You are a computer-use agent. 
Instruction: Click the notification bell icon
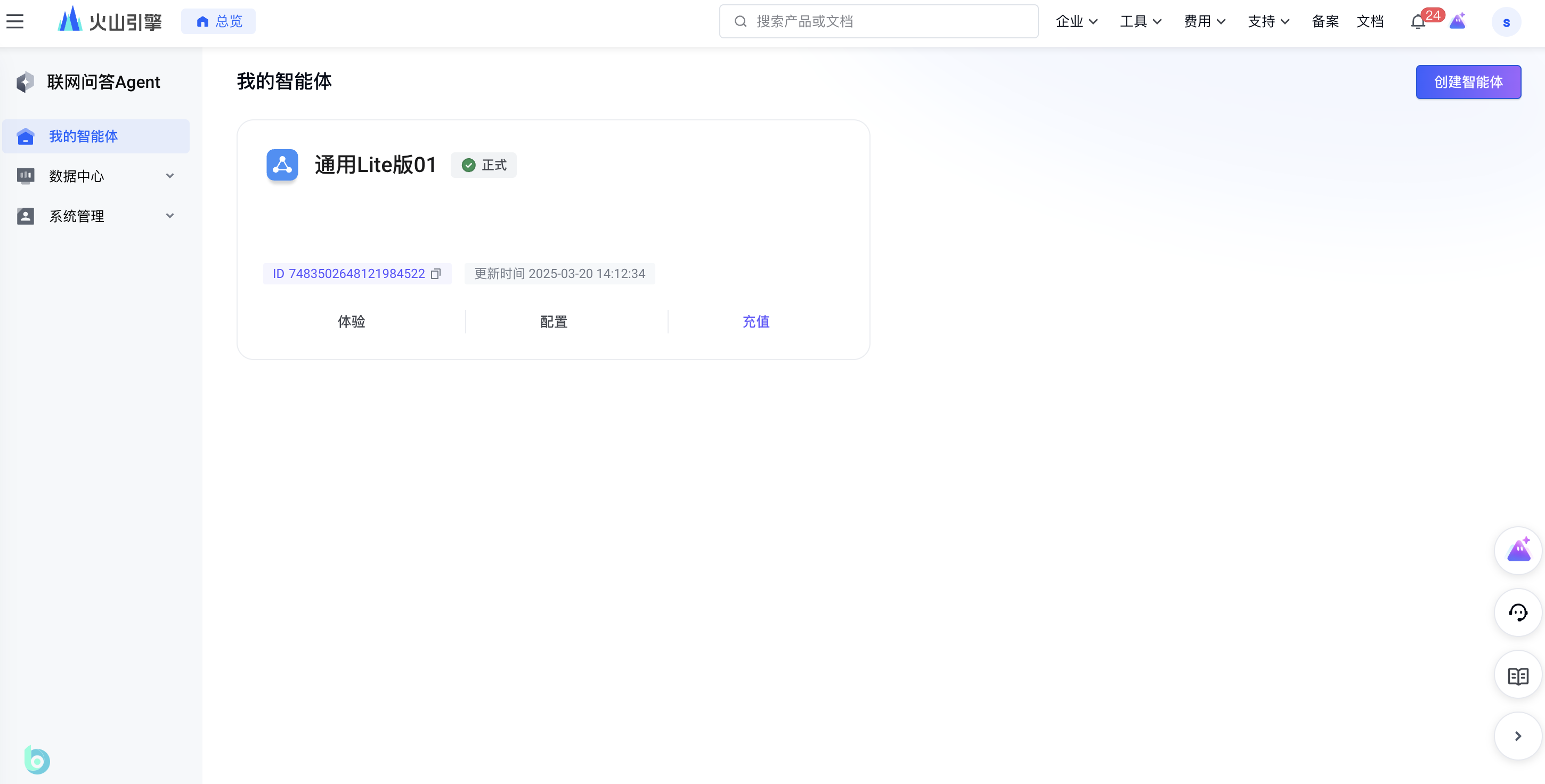(x=1418, y=22)
